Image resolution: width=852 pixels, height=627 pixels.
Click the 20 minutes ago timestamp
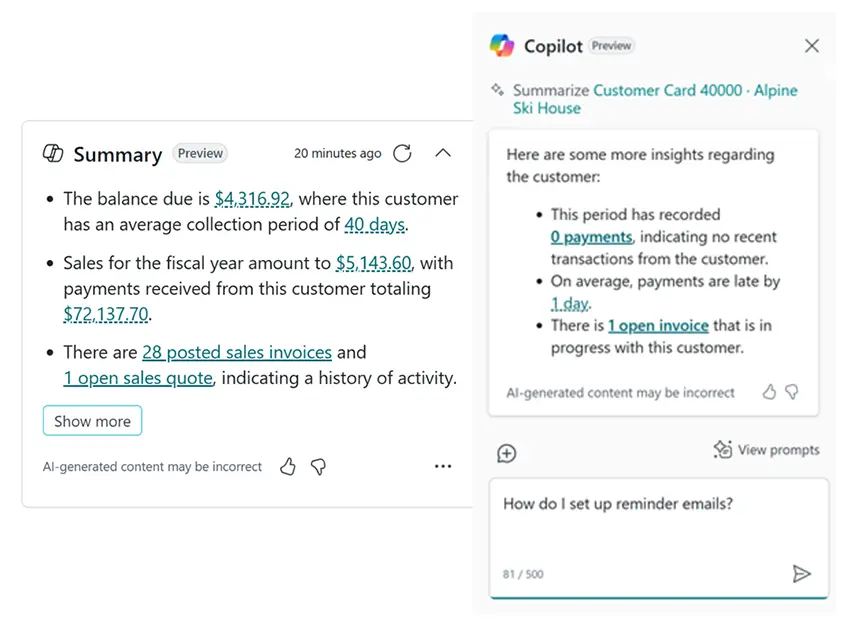point(337,154)
